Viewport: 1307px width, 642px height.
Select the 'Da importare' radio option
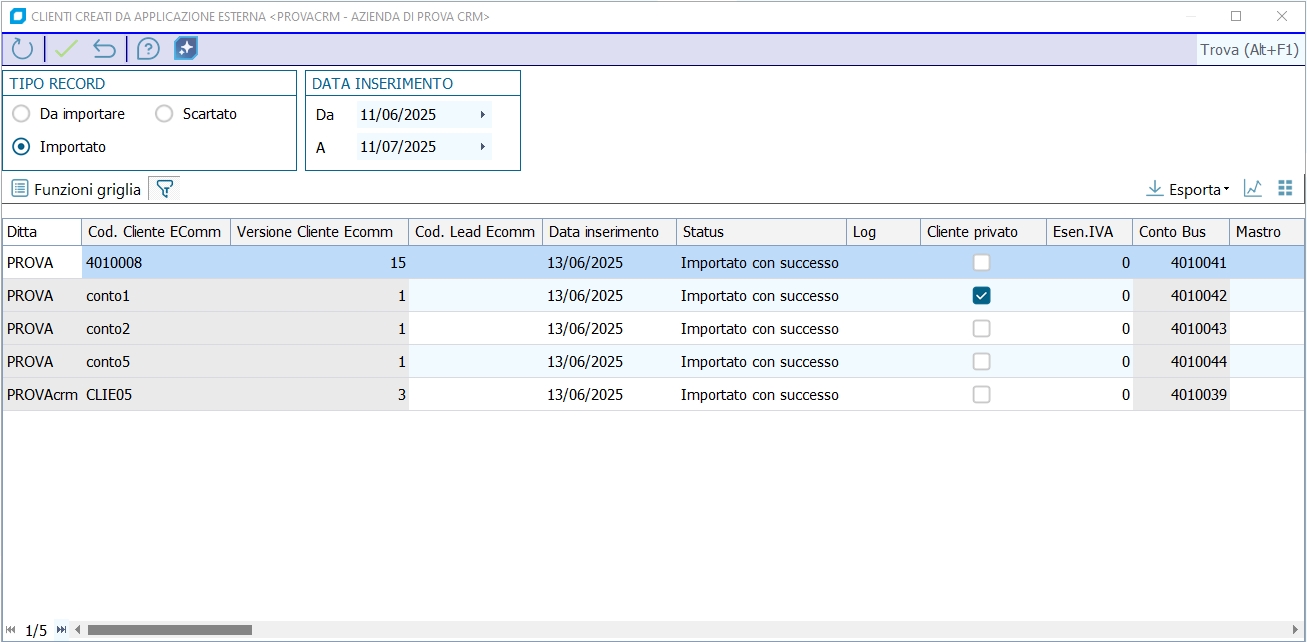click(x=21, y=114)
